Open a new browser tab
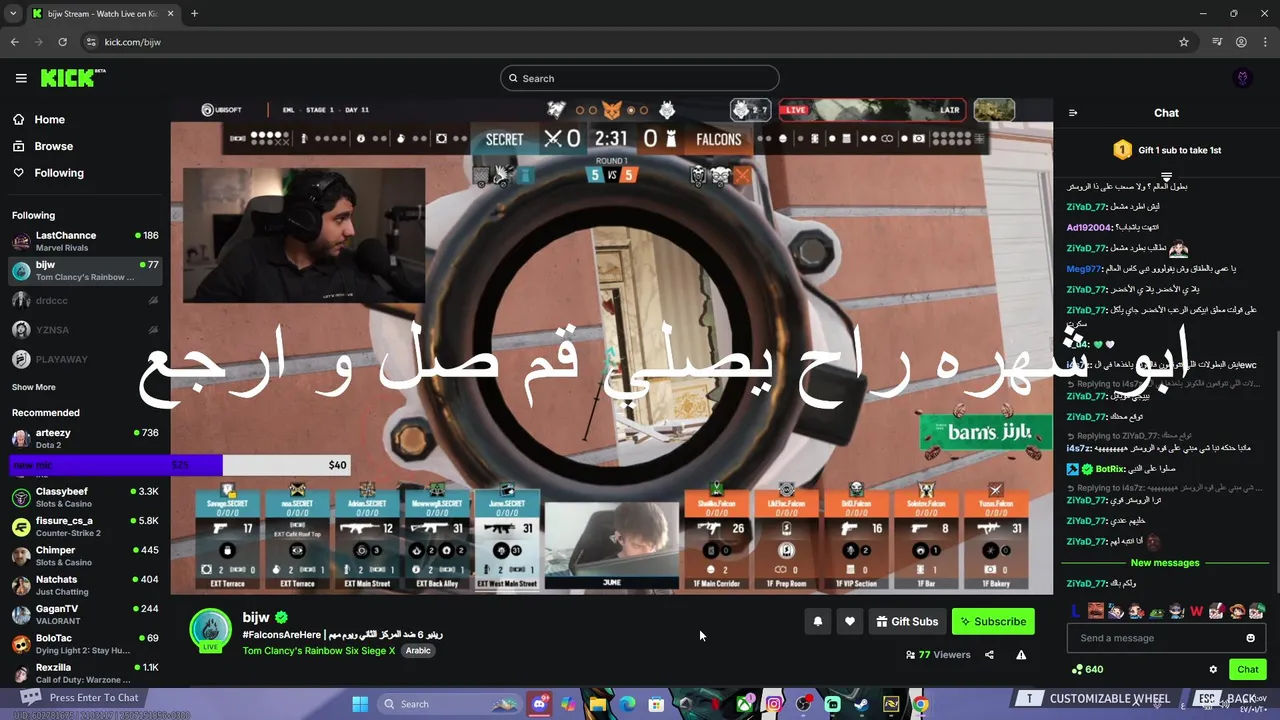The image size is (1280, 720). click(194, 14)
